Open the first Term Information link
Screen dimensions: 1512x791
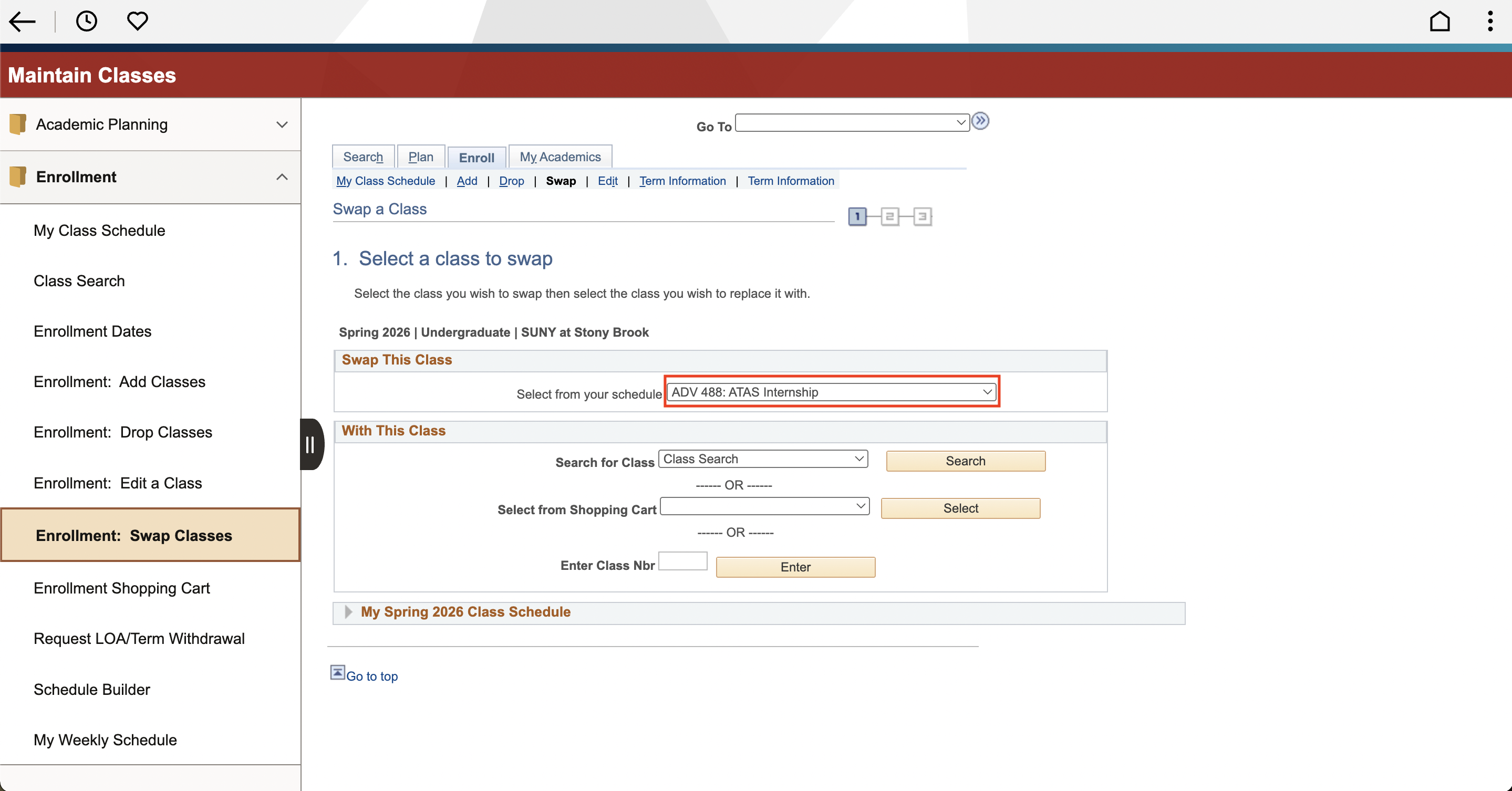682,181
